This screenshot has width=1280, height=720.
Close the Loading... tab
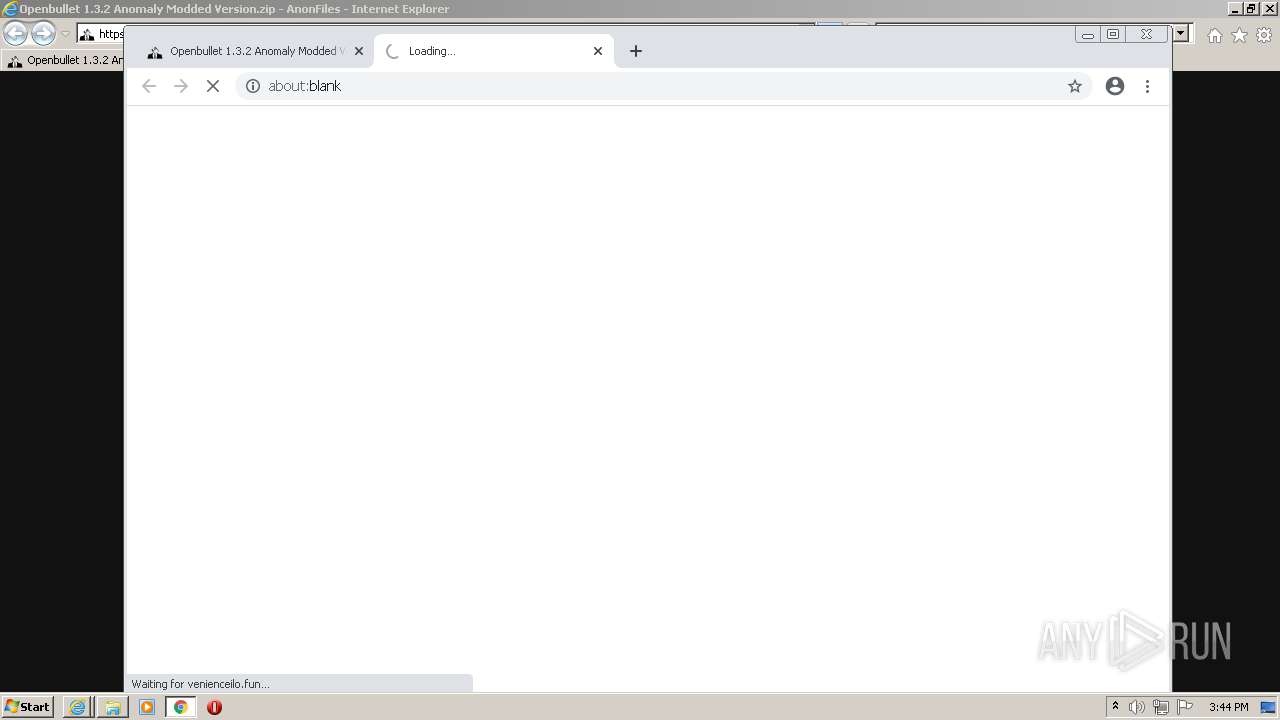598,51
